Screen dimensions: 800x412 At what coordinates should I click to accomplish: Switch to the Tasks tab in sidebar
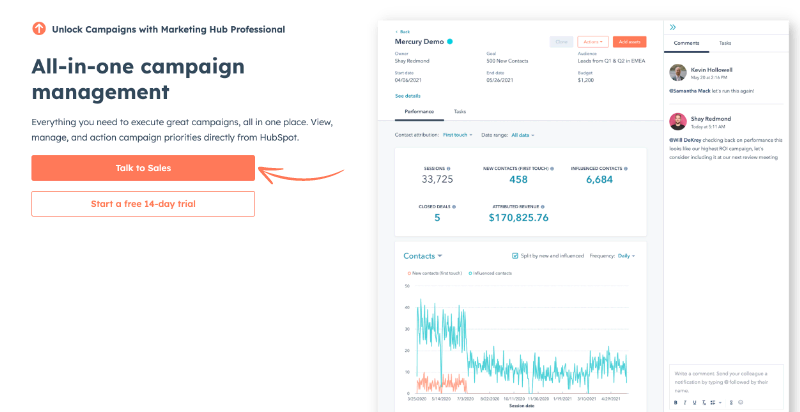click(x=725, y=44)
